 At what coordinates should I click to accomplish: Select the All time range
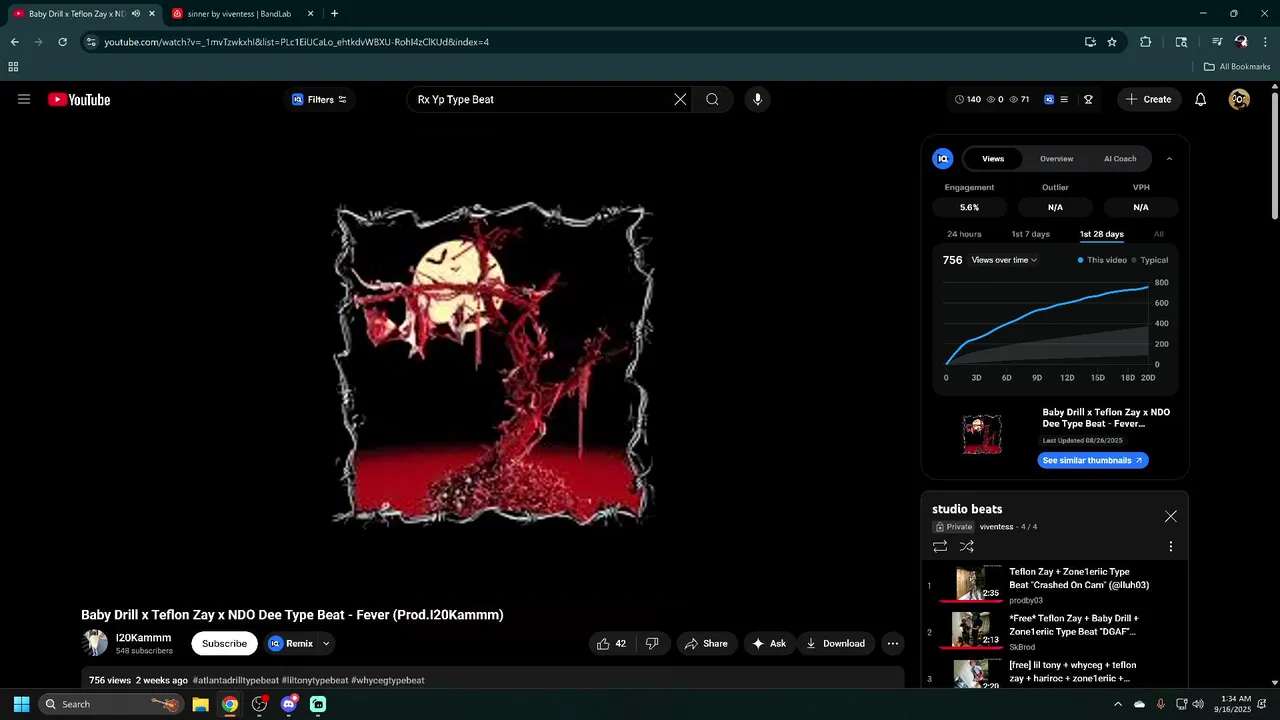[x=1159, y=234]
